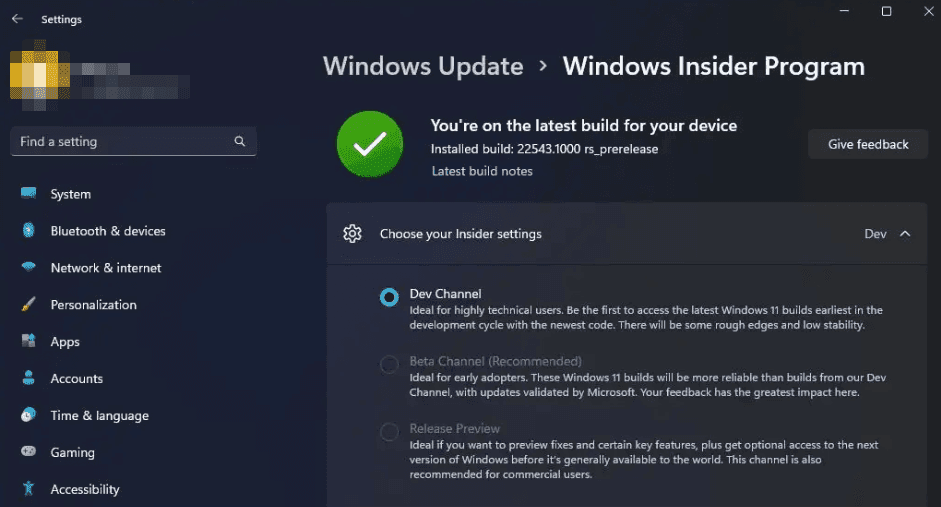Go back to Windows Update breadcrumb
Image resolution: width=941 pixels, height=507 pixels.
coord(423,66)
